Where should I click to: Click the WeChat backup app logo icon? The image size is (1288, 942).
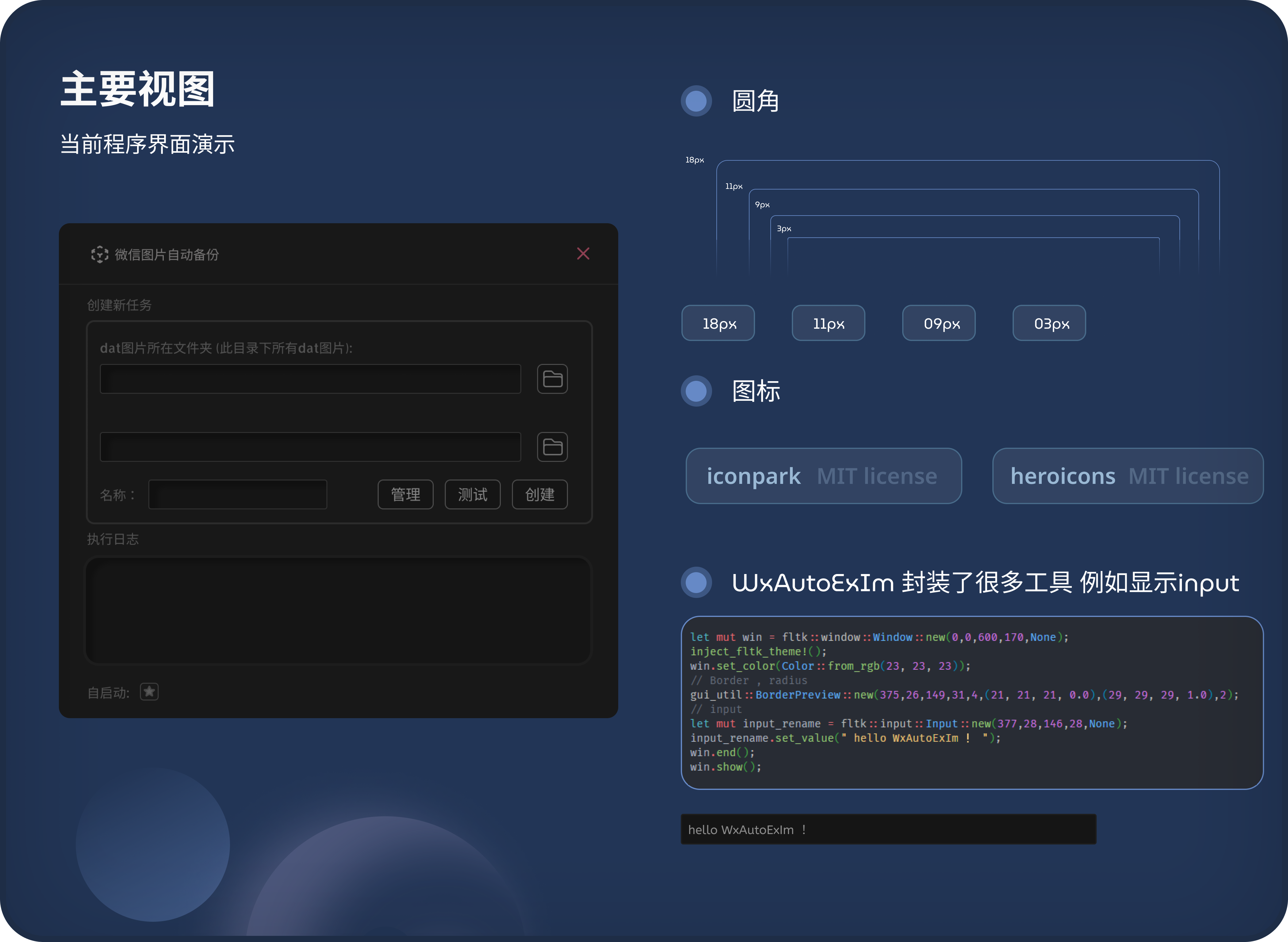point(100,254)
